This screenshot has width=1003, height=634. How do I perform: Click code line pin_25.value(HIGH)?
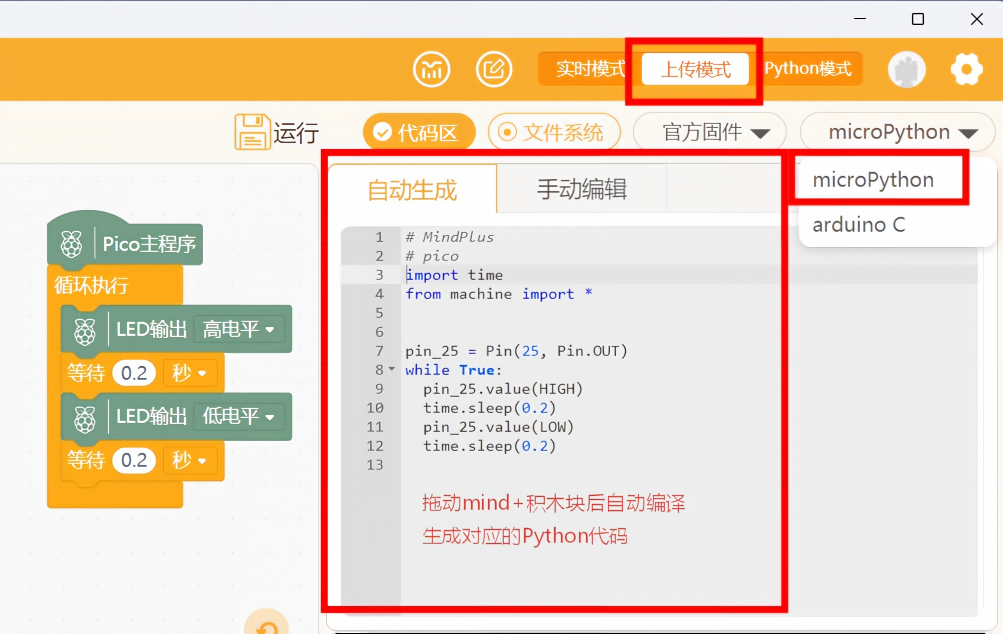(503, 389)
